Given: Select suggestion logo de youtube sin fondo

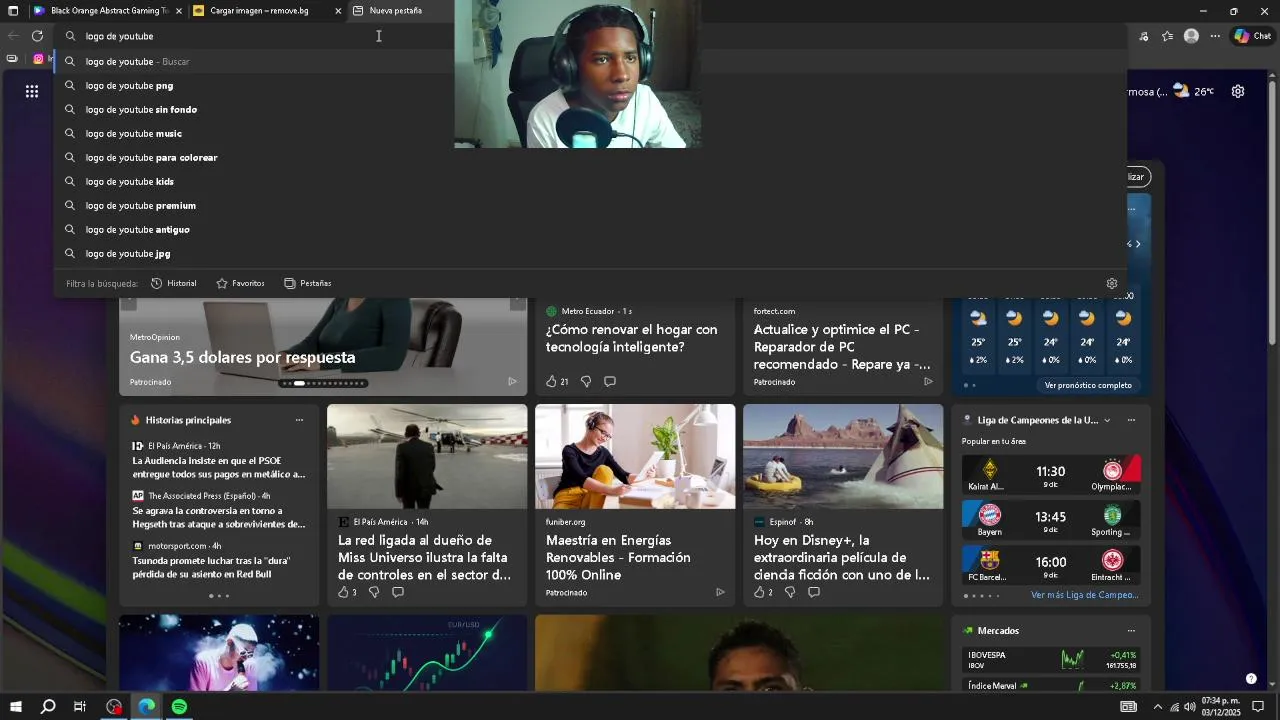Looking at the screenshot, I should click(x=590, y=110).
